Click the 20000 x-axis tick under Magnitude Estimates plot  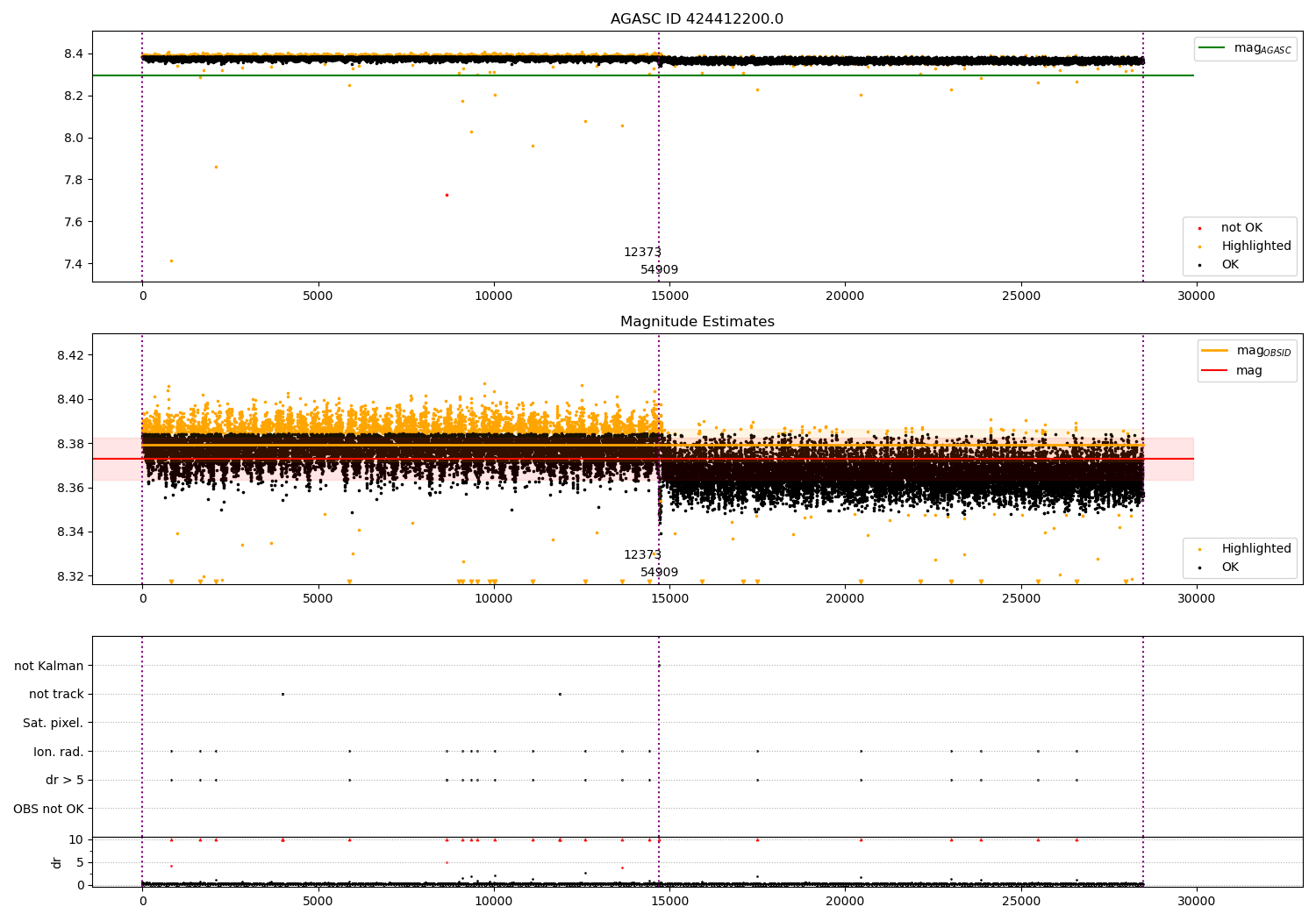pyautogui.click(x=845, y=599)
